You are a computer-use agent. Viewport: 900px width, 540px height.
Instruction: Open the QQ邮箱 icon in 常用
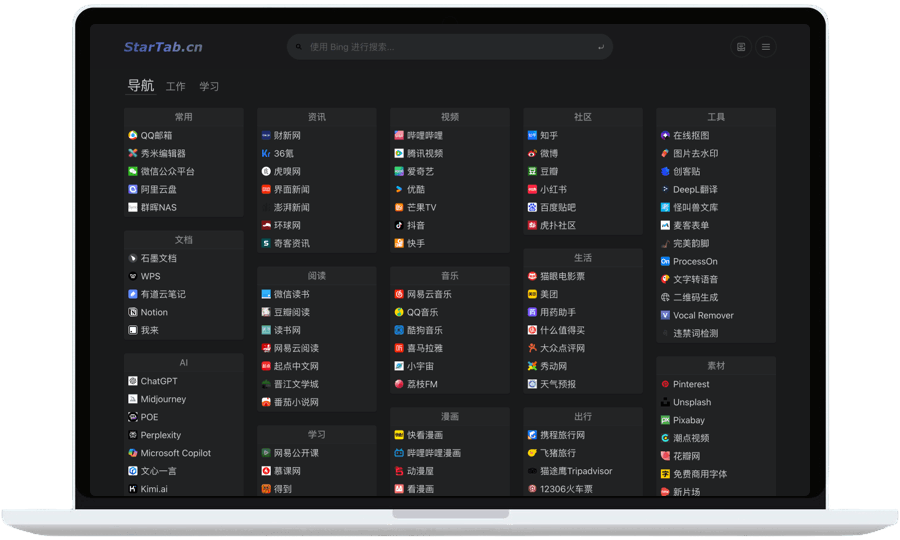133,135
